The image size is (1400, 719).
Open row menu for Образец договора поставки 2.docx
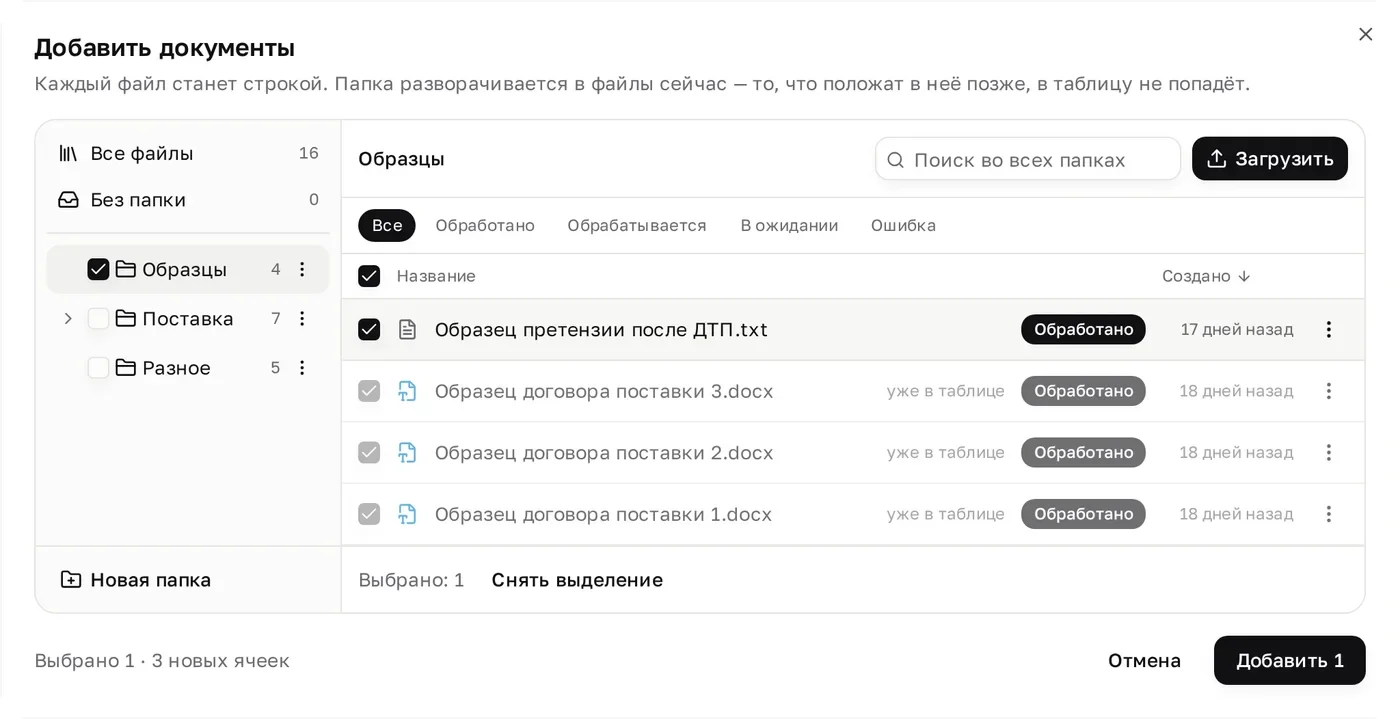coord(1329,453)
